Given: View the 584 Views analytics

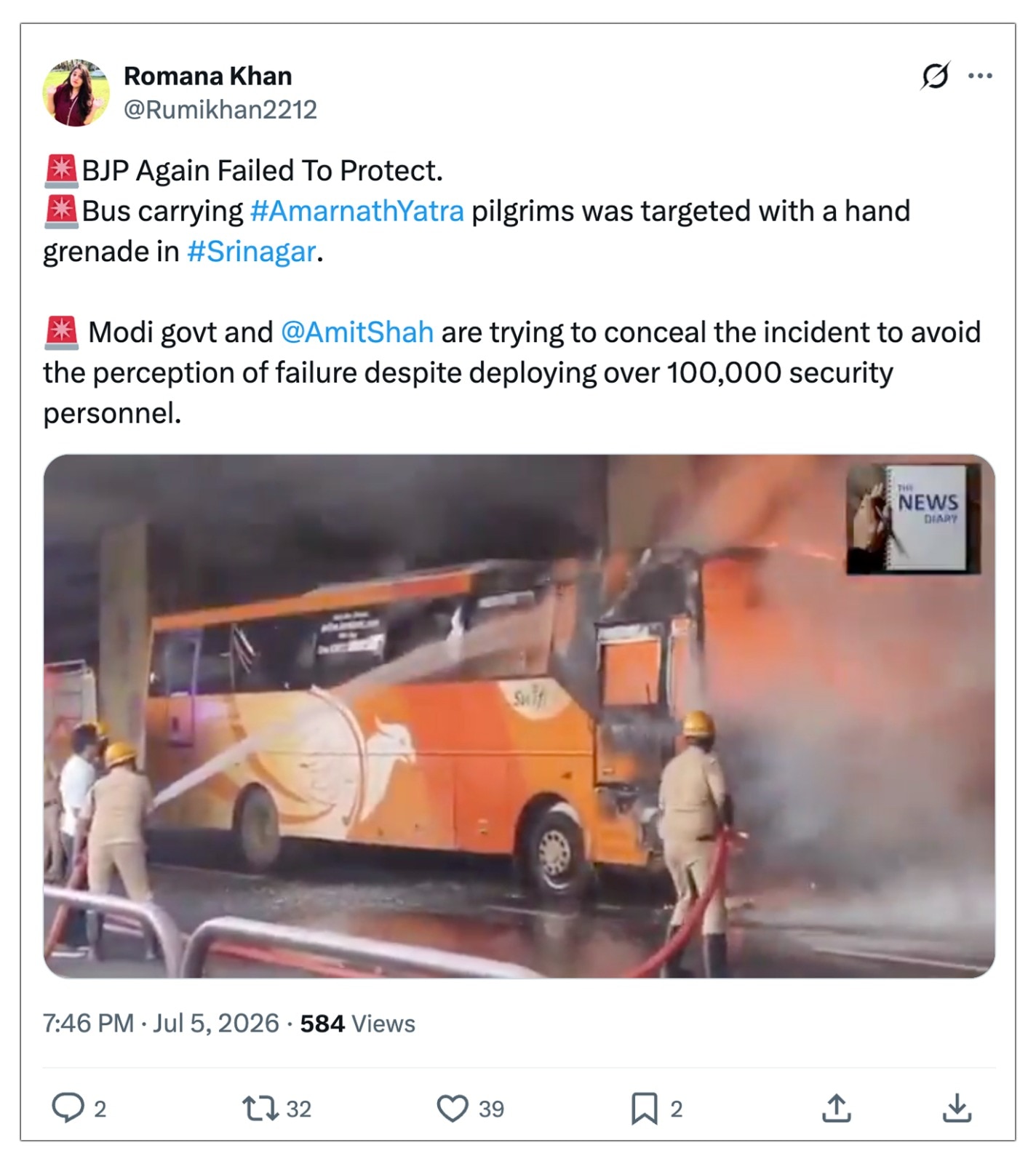Looking at the screenshot, I should coord(357,1024).
